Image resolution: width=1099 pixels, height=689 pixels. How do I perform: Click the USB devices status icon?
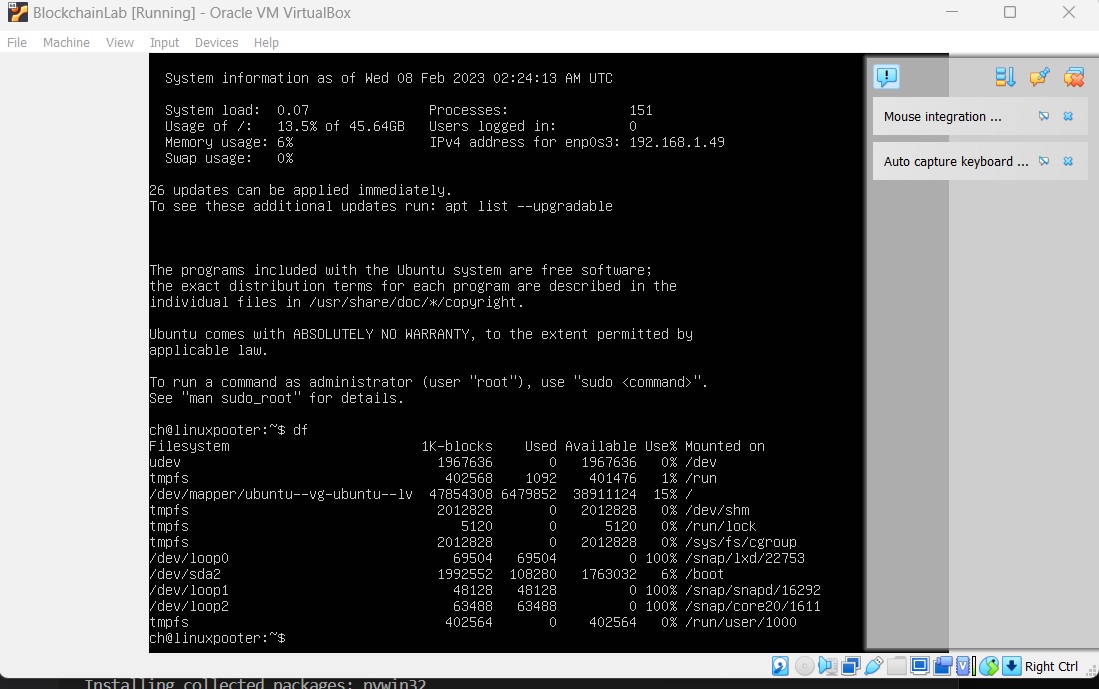pyautogui.click(x=874, y=666)
